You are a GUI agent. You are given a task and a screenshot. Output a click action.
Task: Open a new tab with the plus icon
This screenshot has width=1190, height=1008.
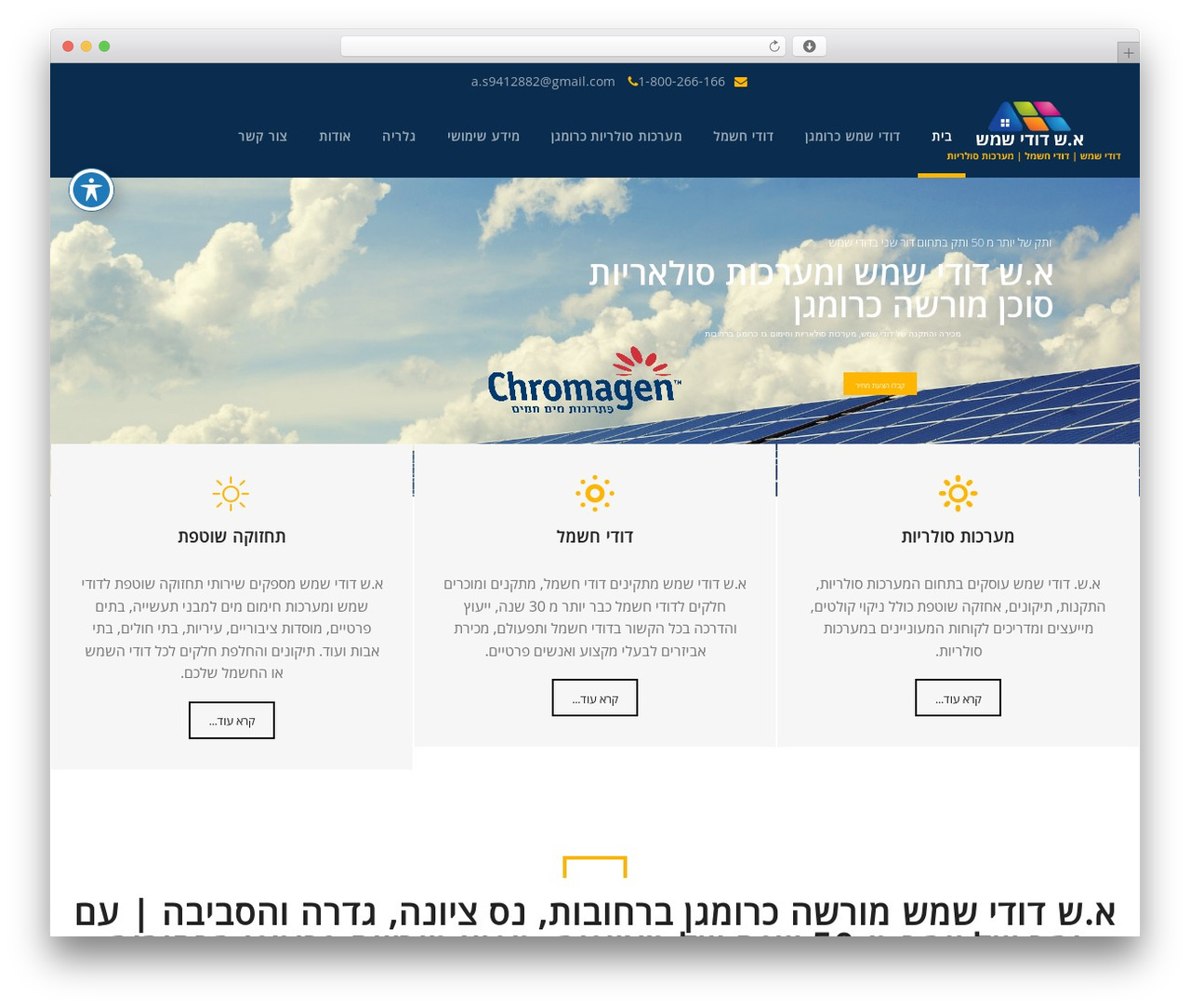(1128, 53)
